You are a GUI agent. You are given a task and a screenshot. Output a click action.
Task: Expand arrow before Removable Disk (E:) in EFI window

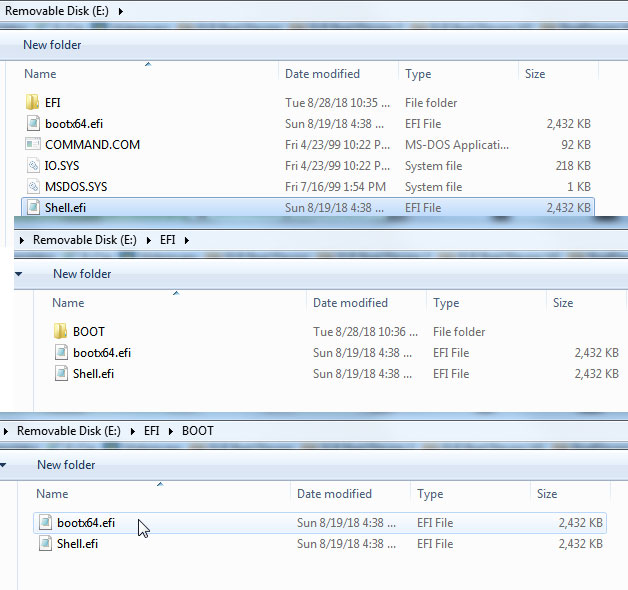22,240
